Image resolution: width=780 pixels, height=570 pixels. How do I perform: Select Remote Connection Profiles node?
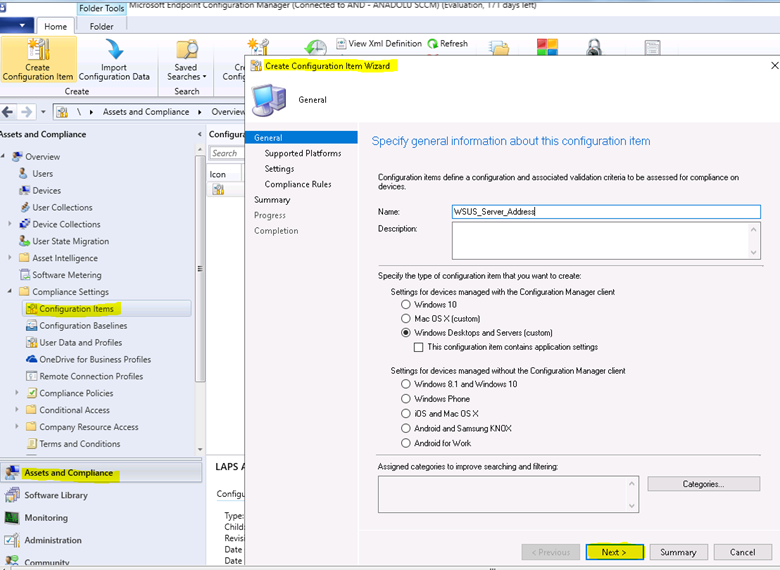pos(91,377)
